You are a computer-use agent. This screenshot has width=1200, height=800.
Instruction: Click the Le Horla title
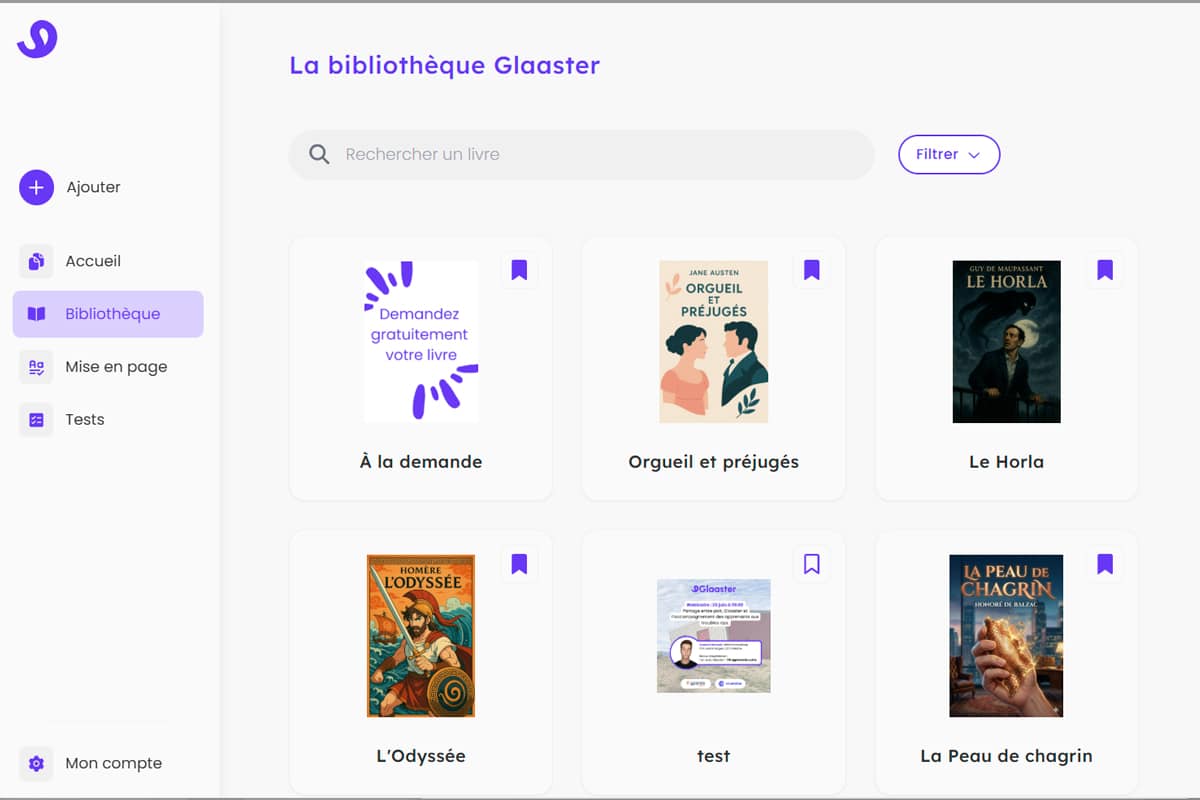click(1007, 462)
